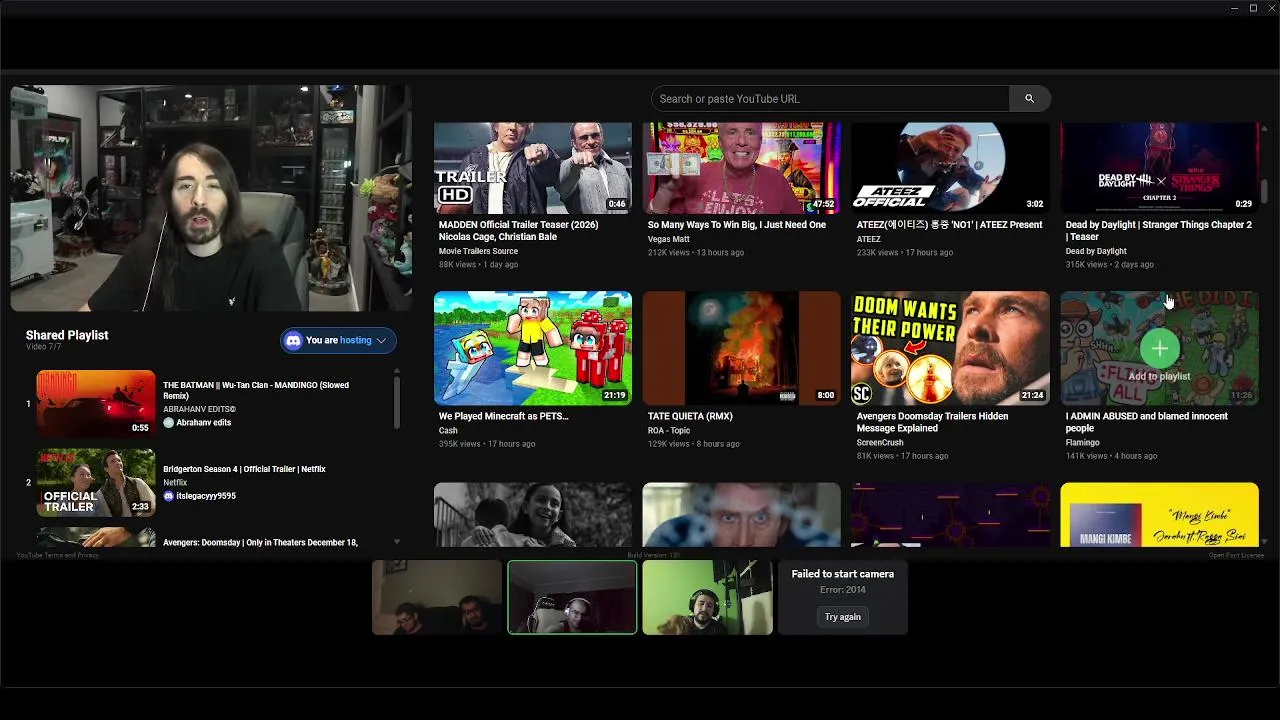Minimize the application window
1280x720 pixels.
(x=1235, y=8)
